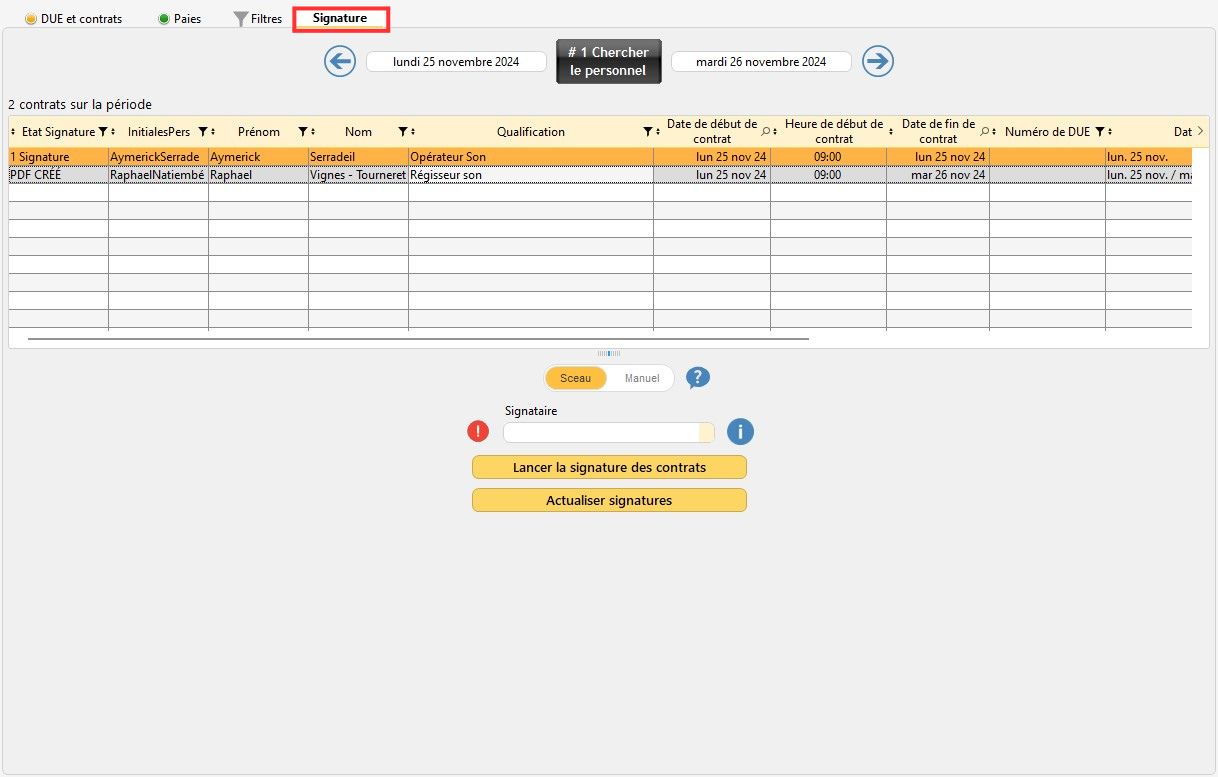Open the Signataire dropdown list
The height and width of the screenshot is (777, 1218).
[706, 432]
